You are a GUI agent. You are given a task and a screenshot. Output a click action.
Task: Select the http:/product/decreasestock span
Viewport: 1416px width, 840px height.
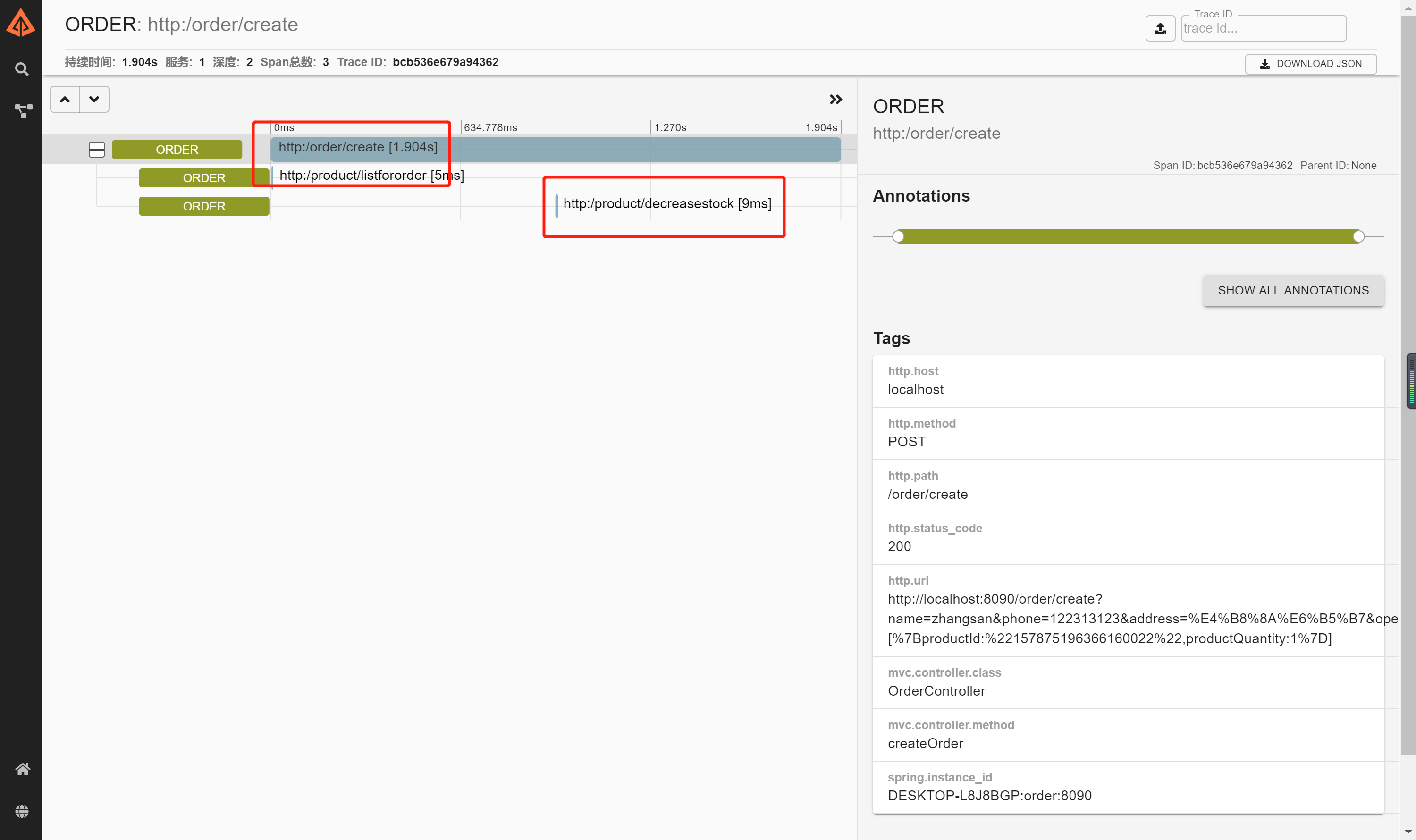[666, 204]
